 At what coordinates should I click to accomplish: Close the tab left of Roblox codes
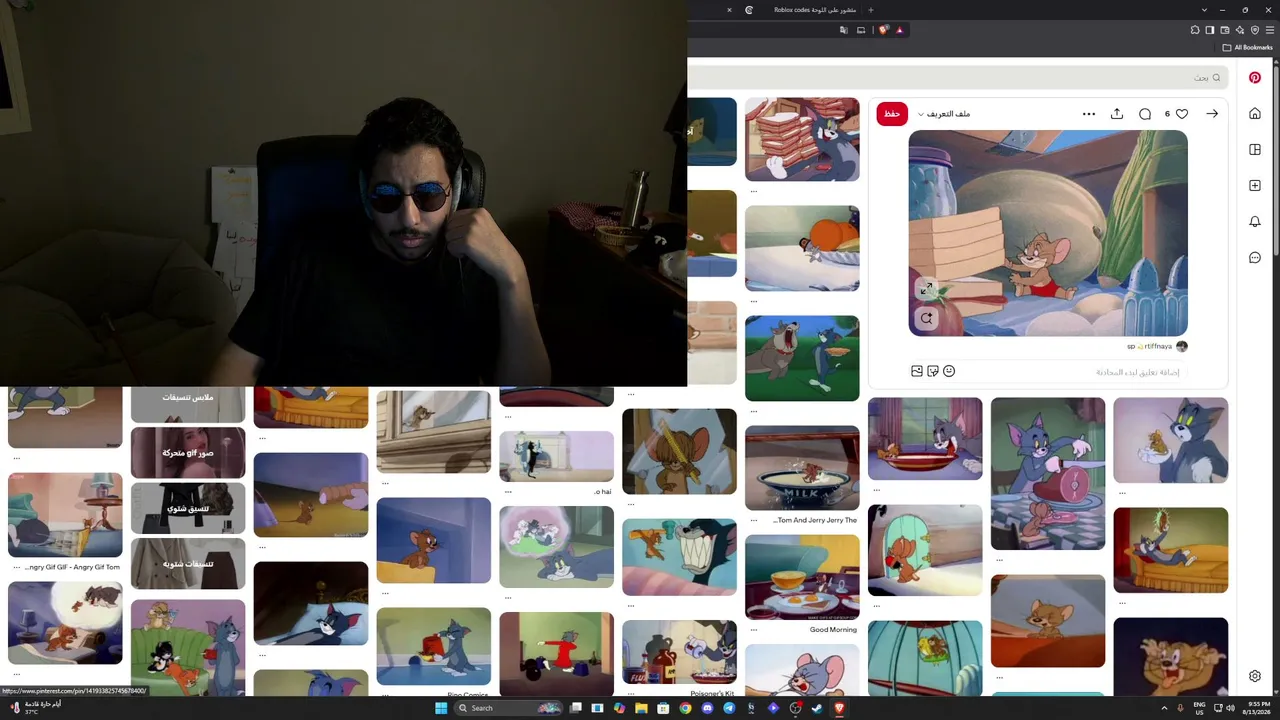click(729, 10)
